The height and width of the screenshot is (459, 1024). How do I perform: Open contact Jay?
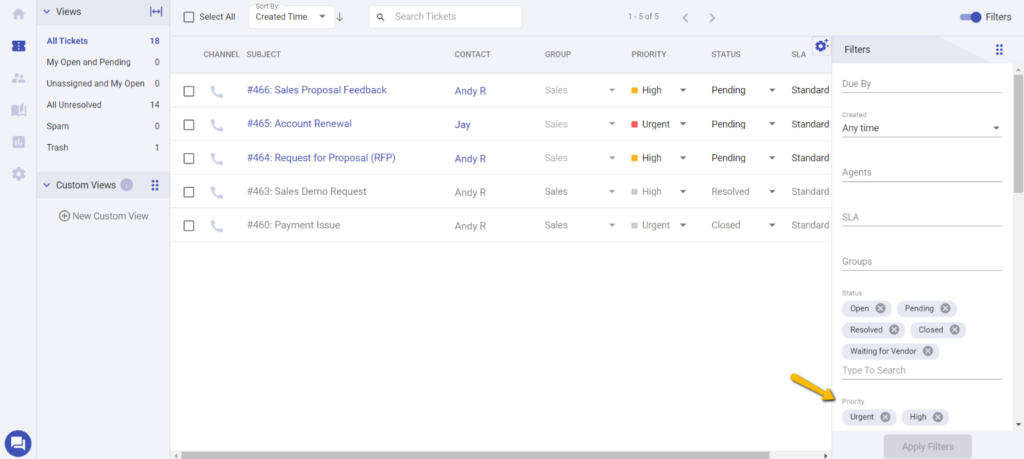coord(462,125)
